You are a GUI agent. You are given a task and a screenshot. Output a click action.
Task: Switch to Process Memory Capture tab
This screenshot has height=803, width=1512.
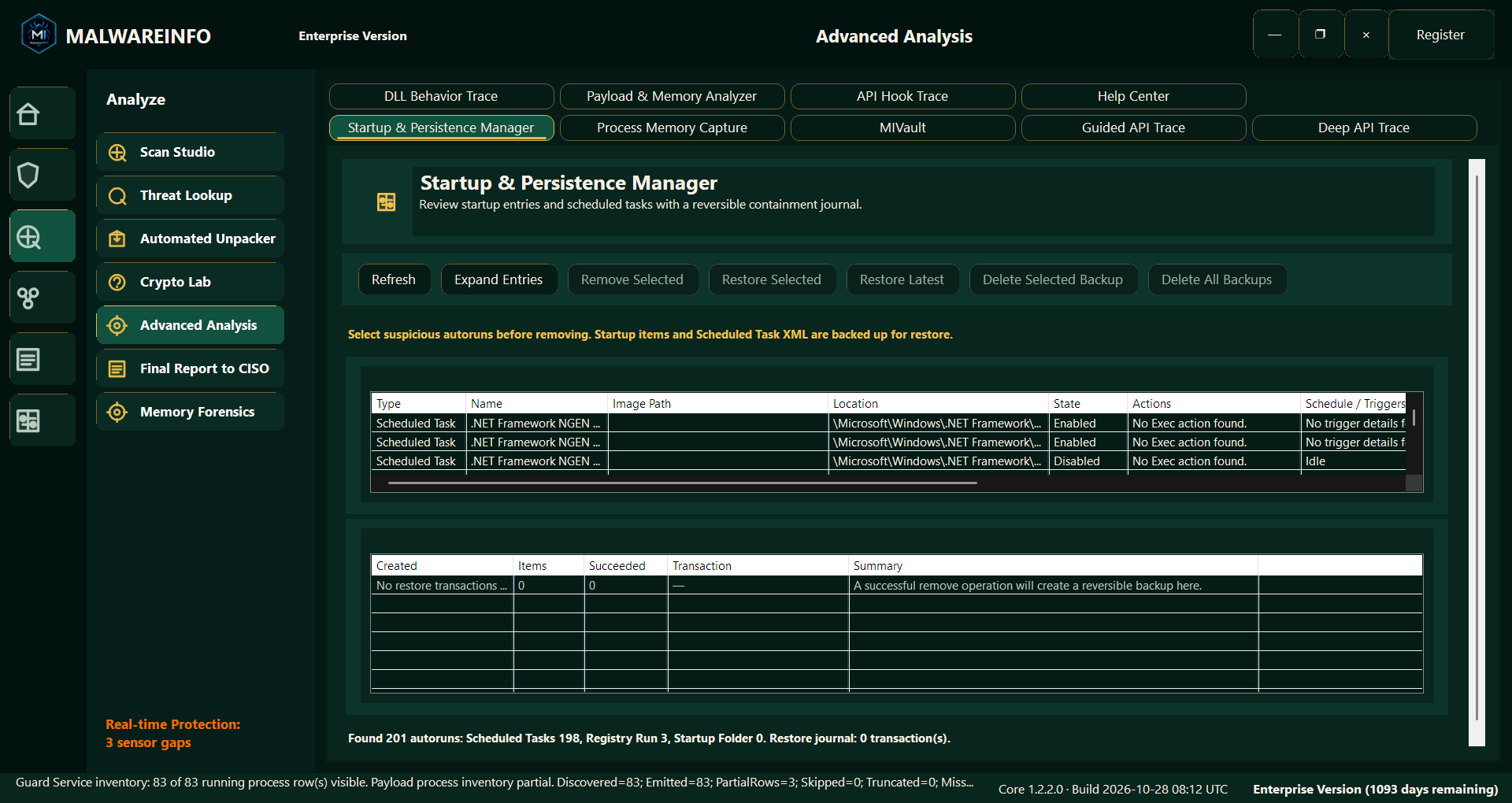click(x=672, y=128)
